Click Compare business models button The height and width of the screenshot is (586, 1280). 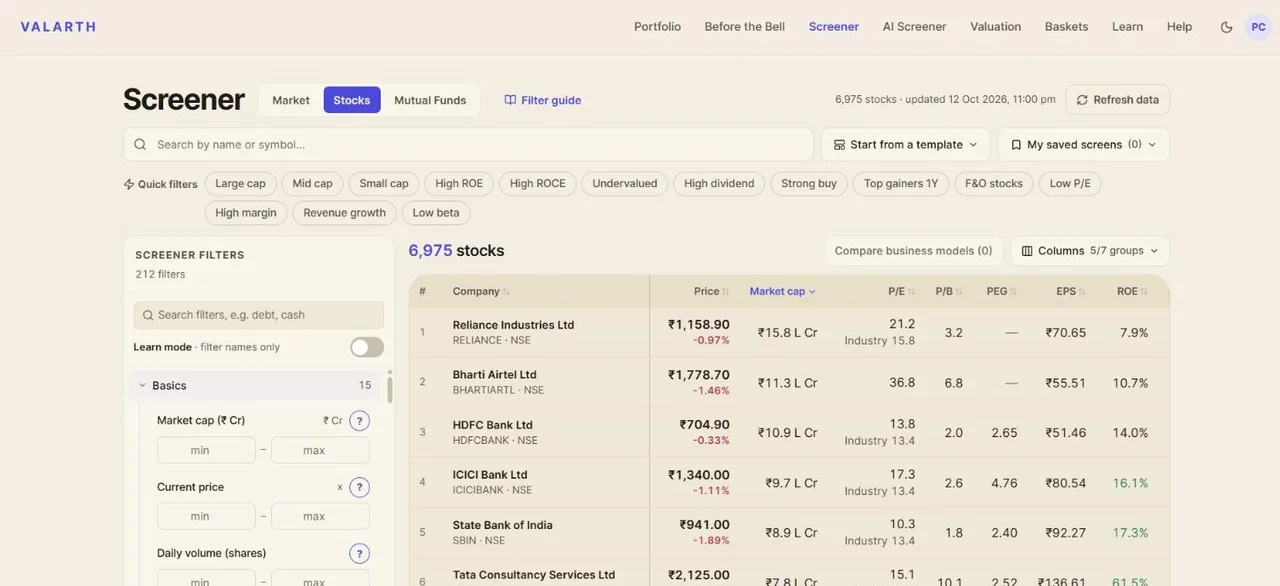[914, 251]
